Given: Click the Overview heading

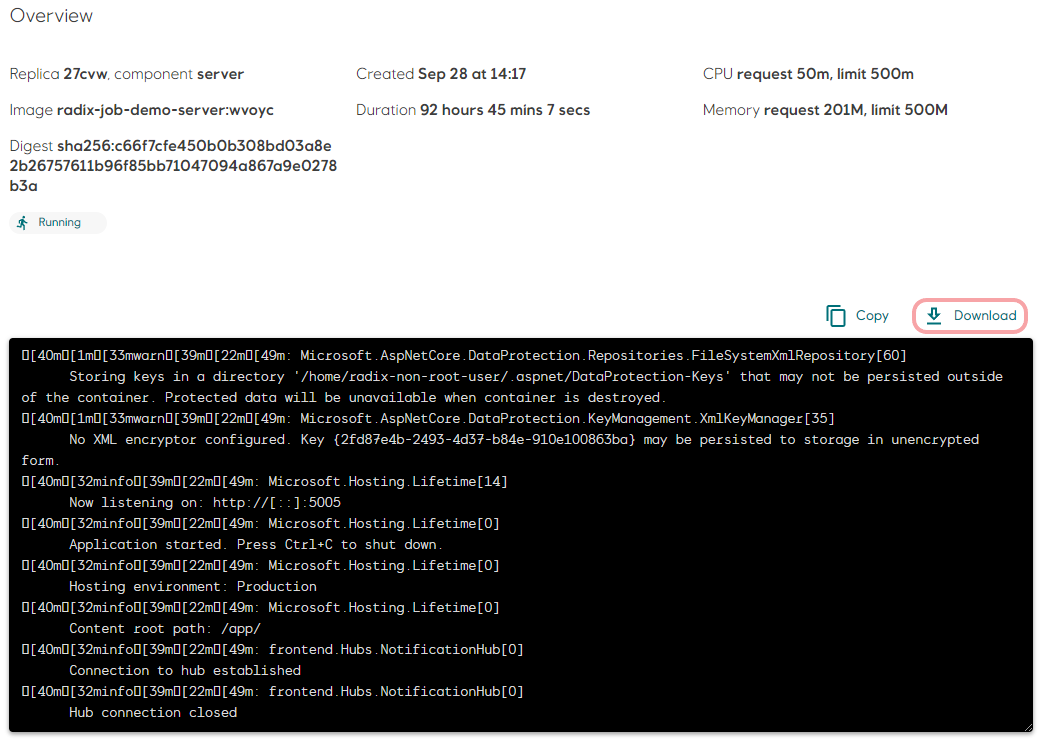Looking at the screenshot, I should pos(52,16).
